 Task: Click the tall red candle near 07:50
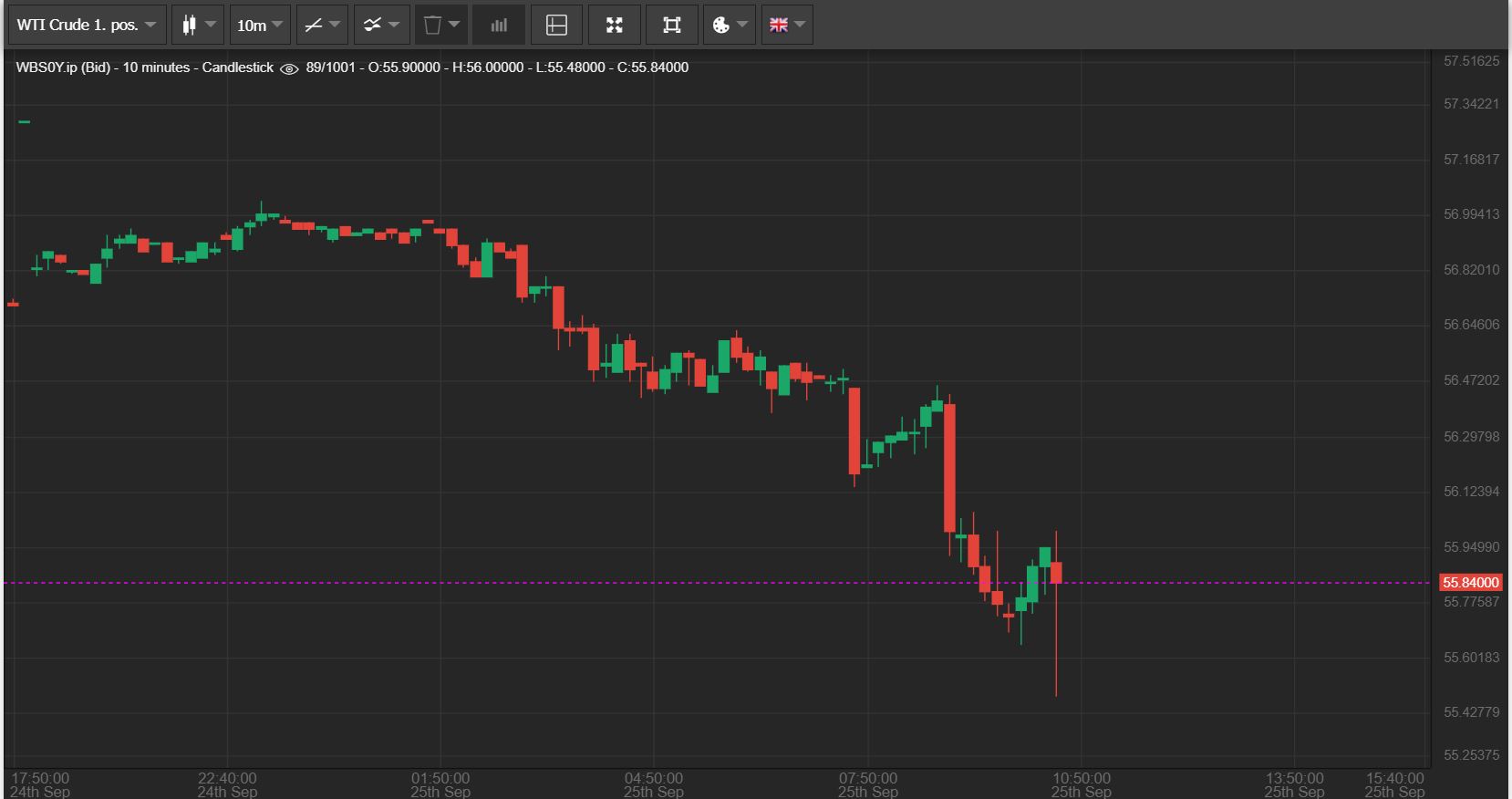click(x=854, y=431)
